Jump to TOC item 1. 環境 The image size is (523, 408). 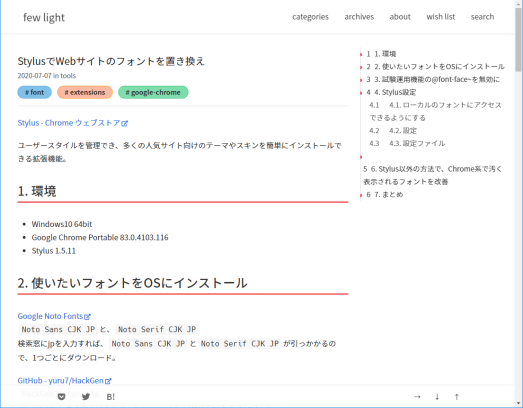tap(381, 54)
